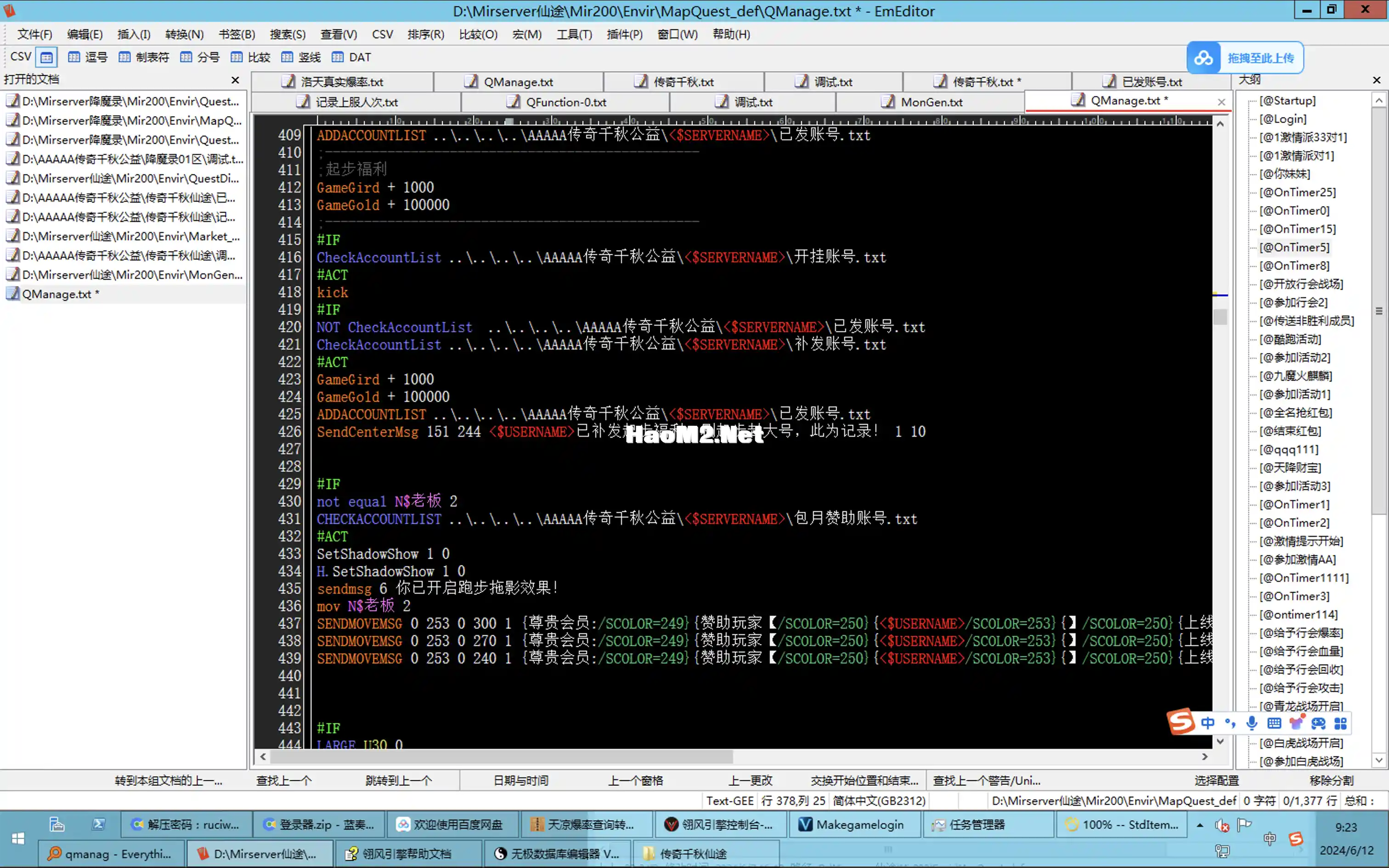Jump to [@ontimer114] in outline
Viewport: 1389px width, 868px height.
pos(1299,615)
